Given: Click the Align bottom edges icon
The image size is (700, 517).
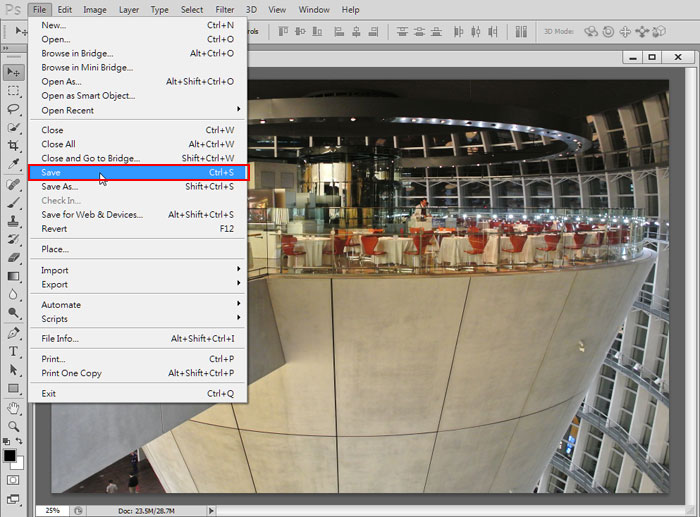Looking at the screenshot, I should click(317, 31).
